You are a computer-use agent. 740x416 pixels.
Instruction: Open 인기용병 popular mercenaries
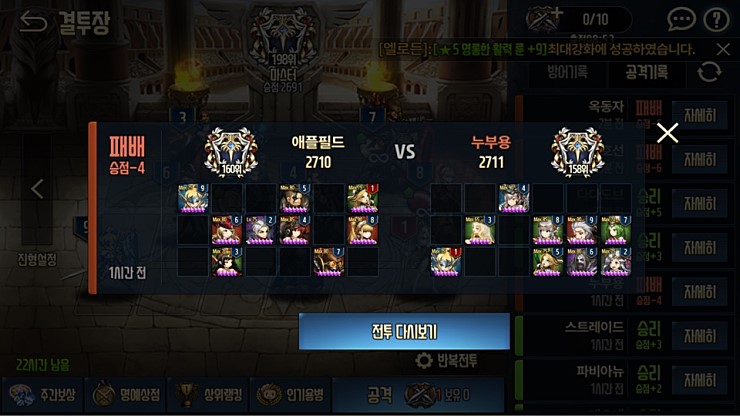point(290,395)
